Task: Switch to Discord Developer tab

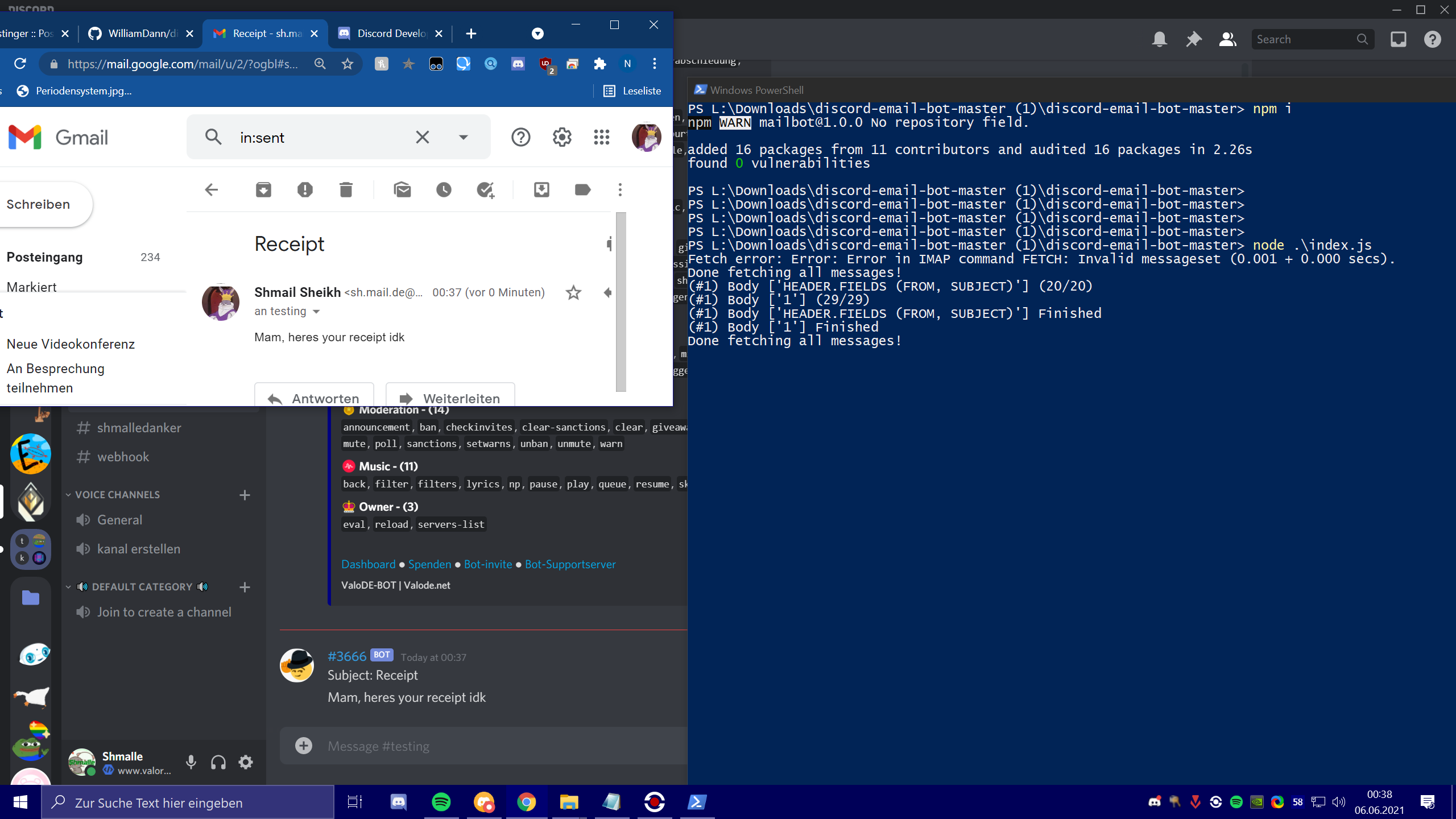Action: (x=391, y=34)
